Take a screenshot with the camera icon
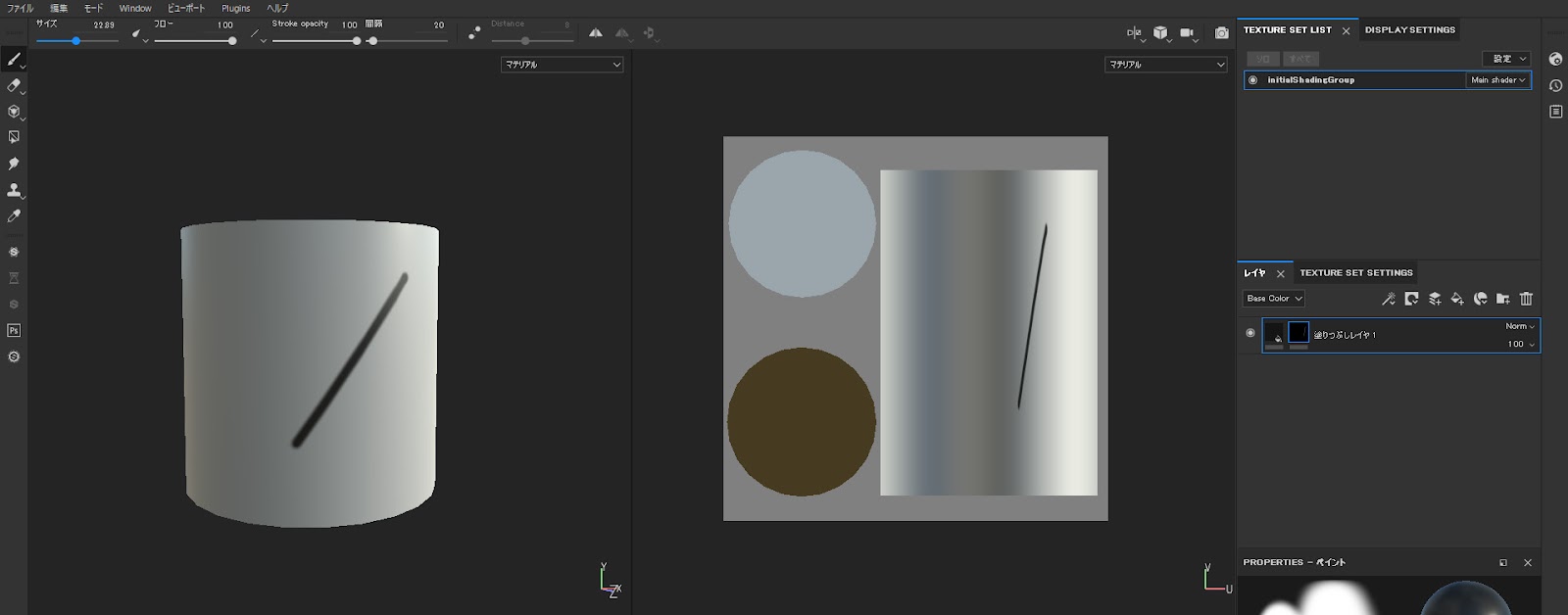 pyautogui.click(x=1221, y=32)
